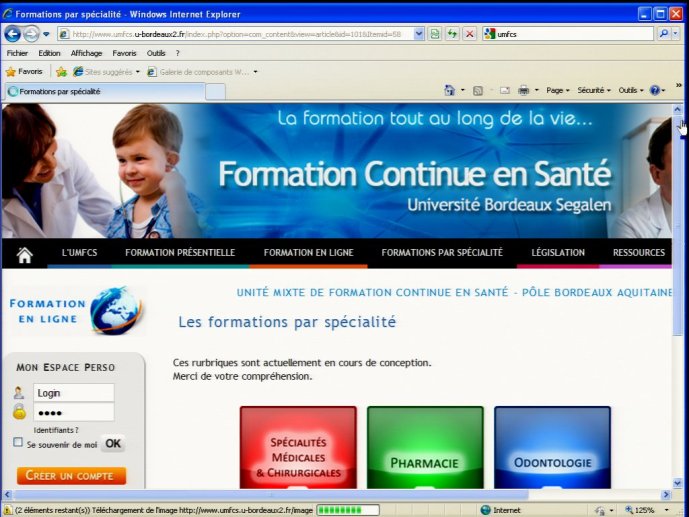
Task: Click the green Refresh icon
Action: pos(452,34)
